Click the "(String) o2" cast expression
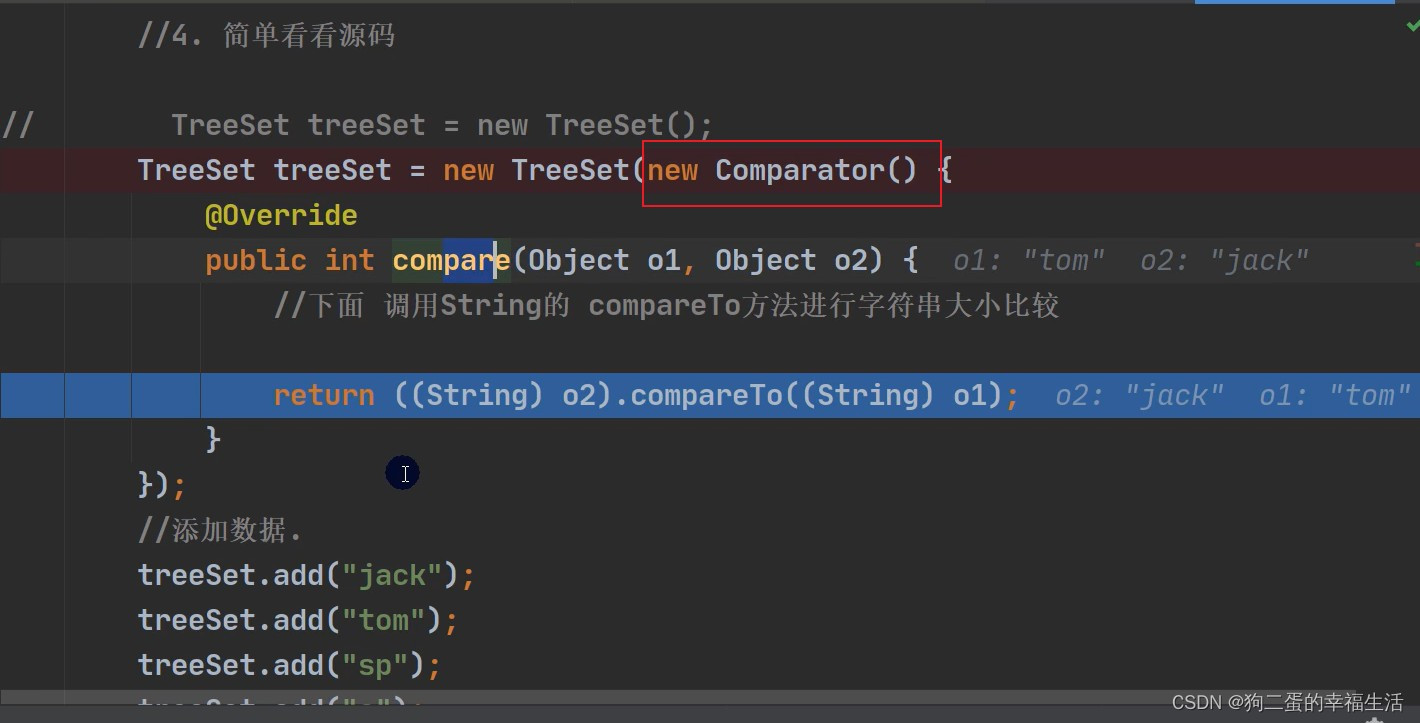This screenshot has height=723, width=1420. click(x=503, y=396)
